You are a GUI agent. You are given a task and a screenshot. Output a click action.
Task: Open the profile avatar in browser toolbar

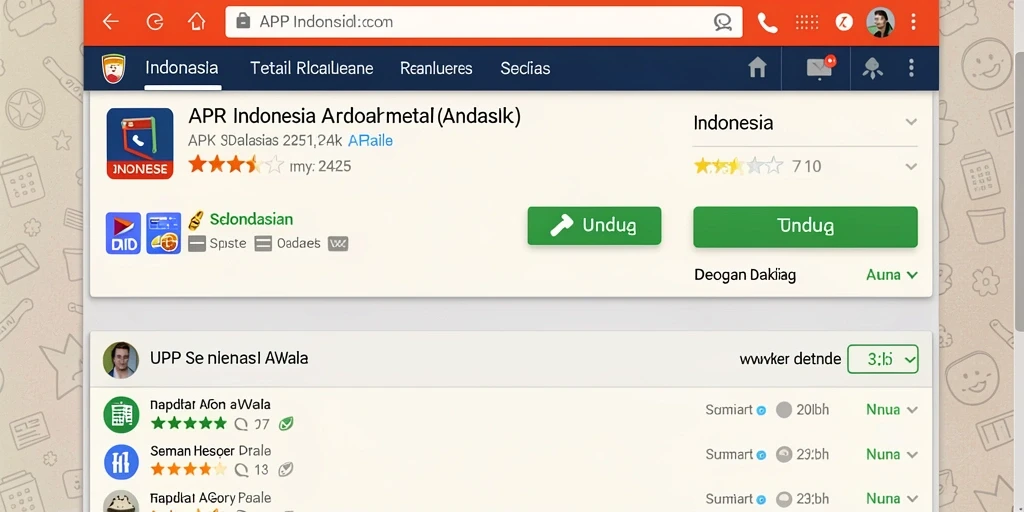click(880, 22)
